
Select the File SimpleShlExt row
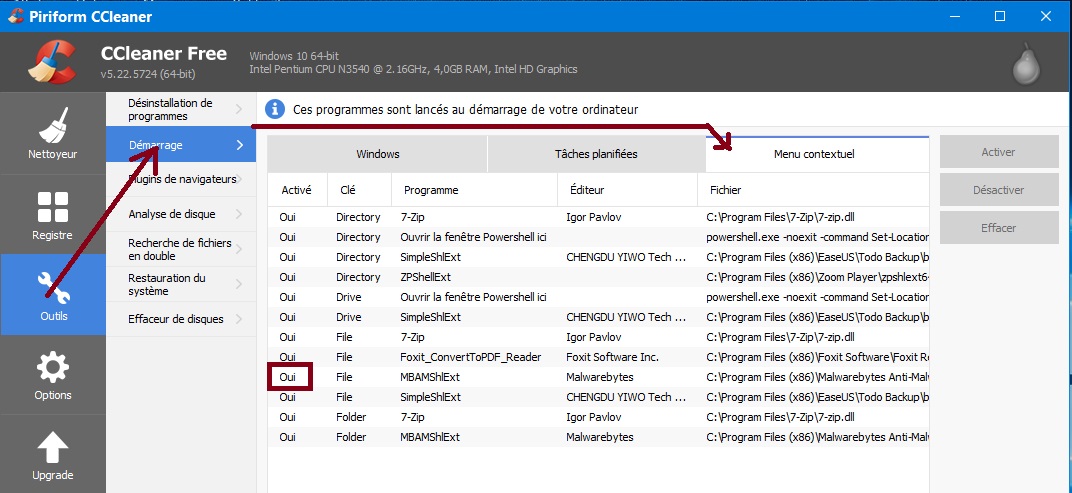tap(598, 397)
